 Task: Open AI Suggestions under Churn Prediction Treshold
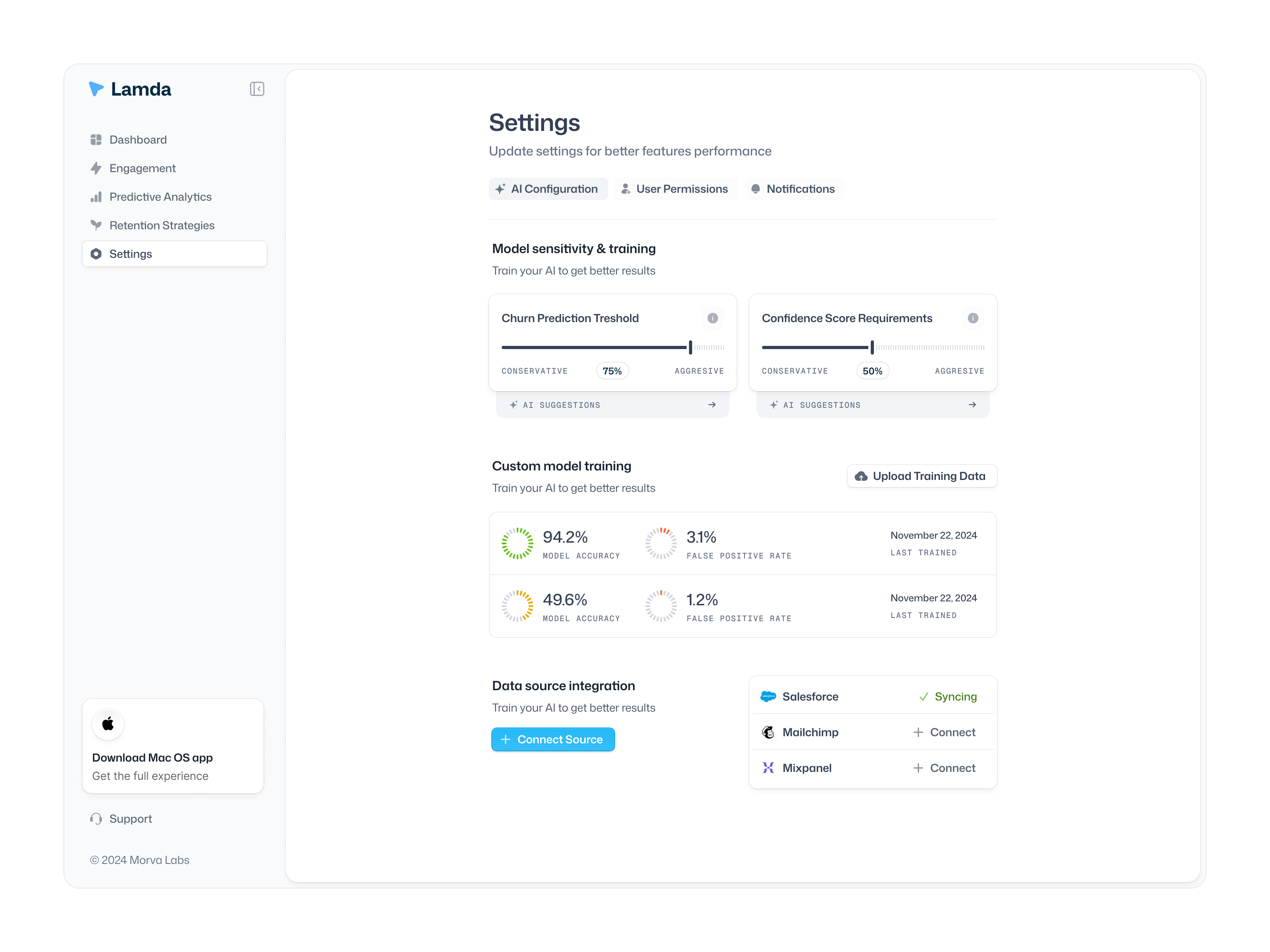[612, 405]
